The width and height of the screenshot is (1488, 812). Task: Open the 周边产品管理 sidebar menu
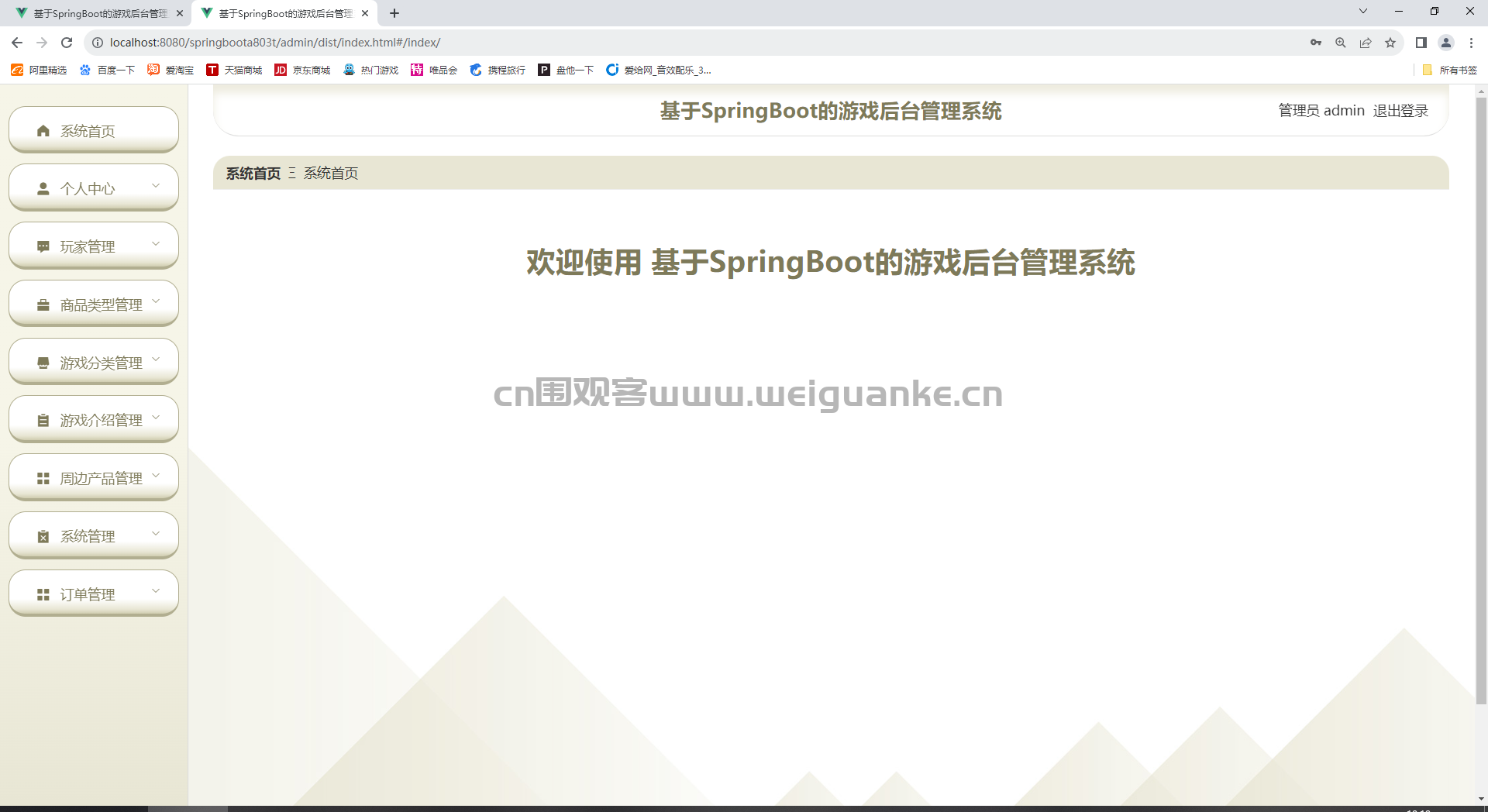tap(94, 477)
